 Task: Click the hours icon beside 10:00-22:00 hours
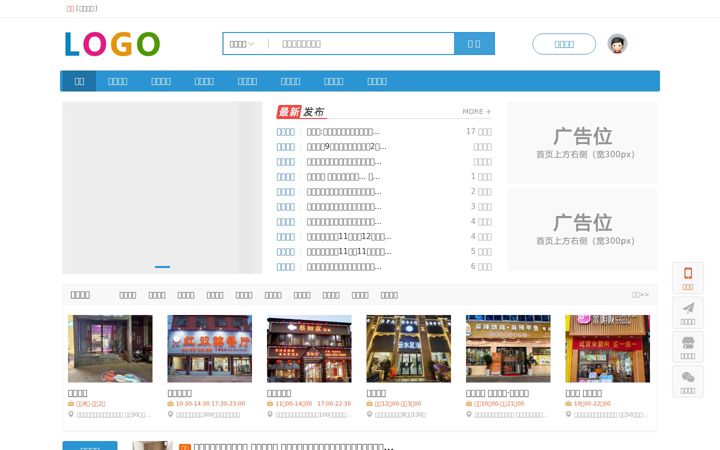coord(568,404)
